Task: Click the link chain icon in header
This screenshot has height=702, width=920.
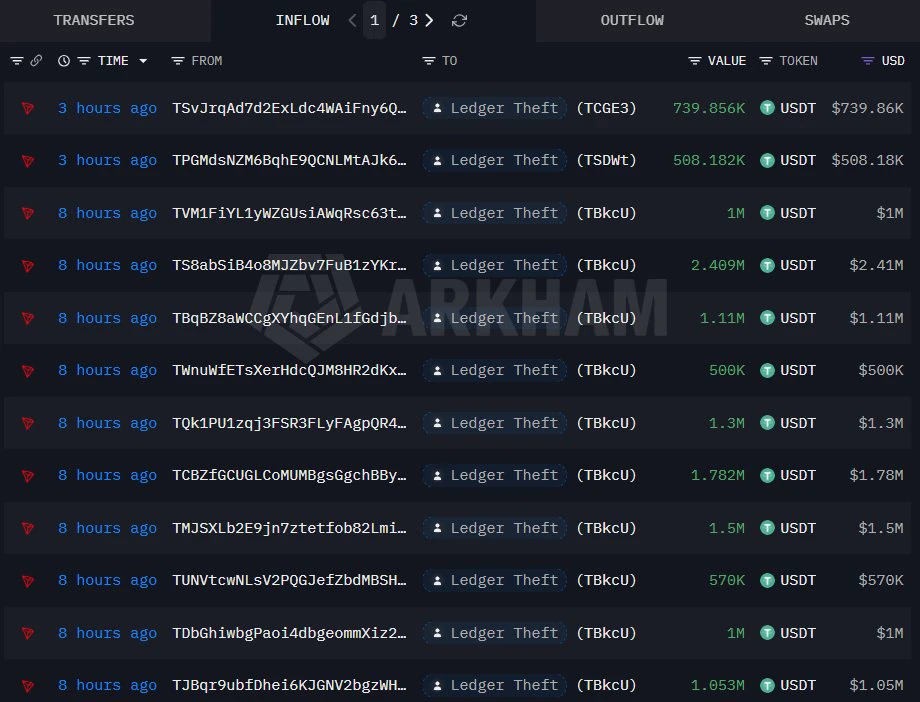Action: pyautogui.click(x=36, y=60)
